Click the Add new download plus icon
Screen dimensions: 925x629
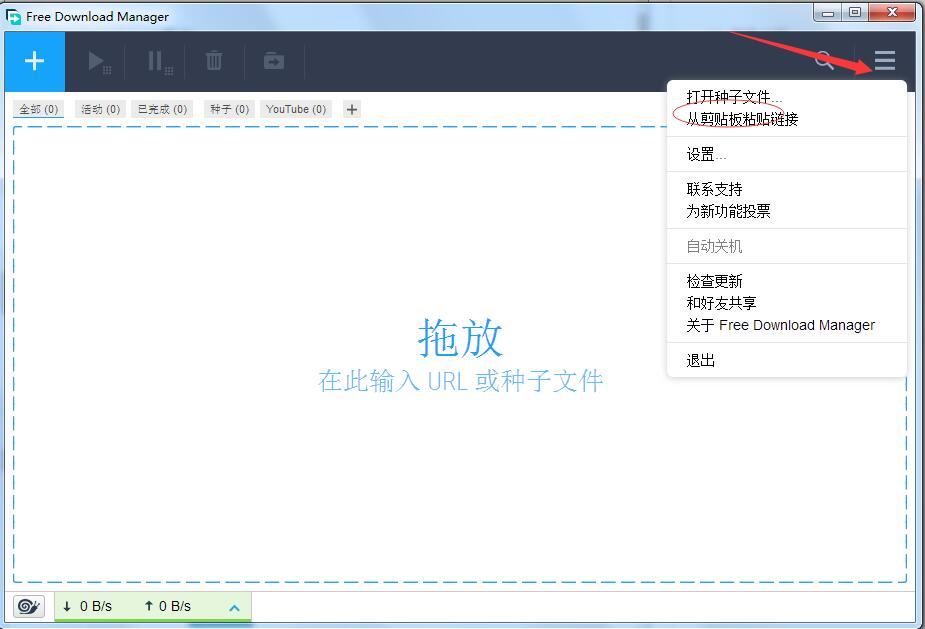[33, 61]
